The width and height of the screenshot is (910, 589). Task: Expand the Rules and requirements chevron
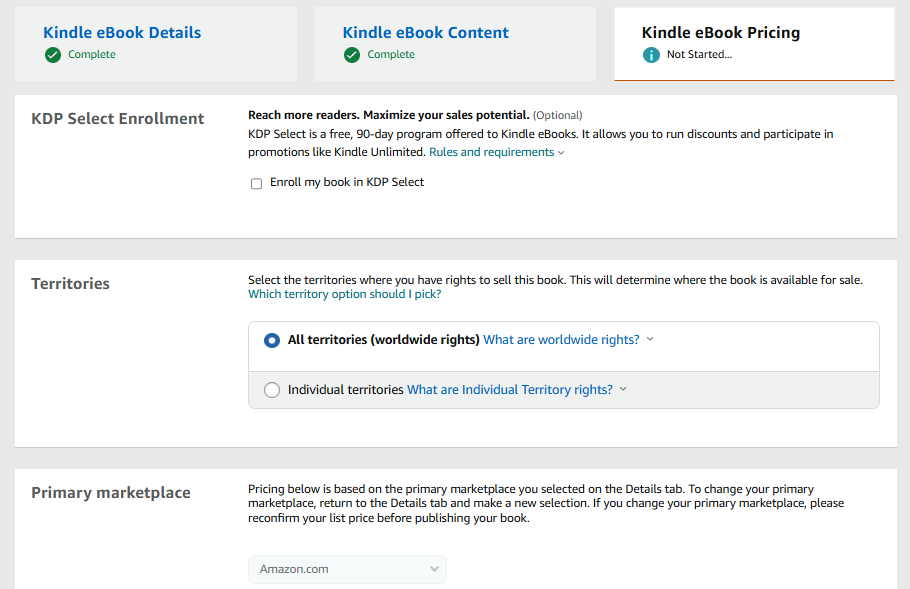click(561, 153)
